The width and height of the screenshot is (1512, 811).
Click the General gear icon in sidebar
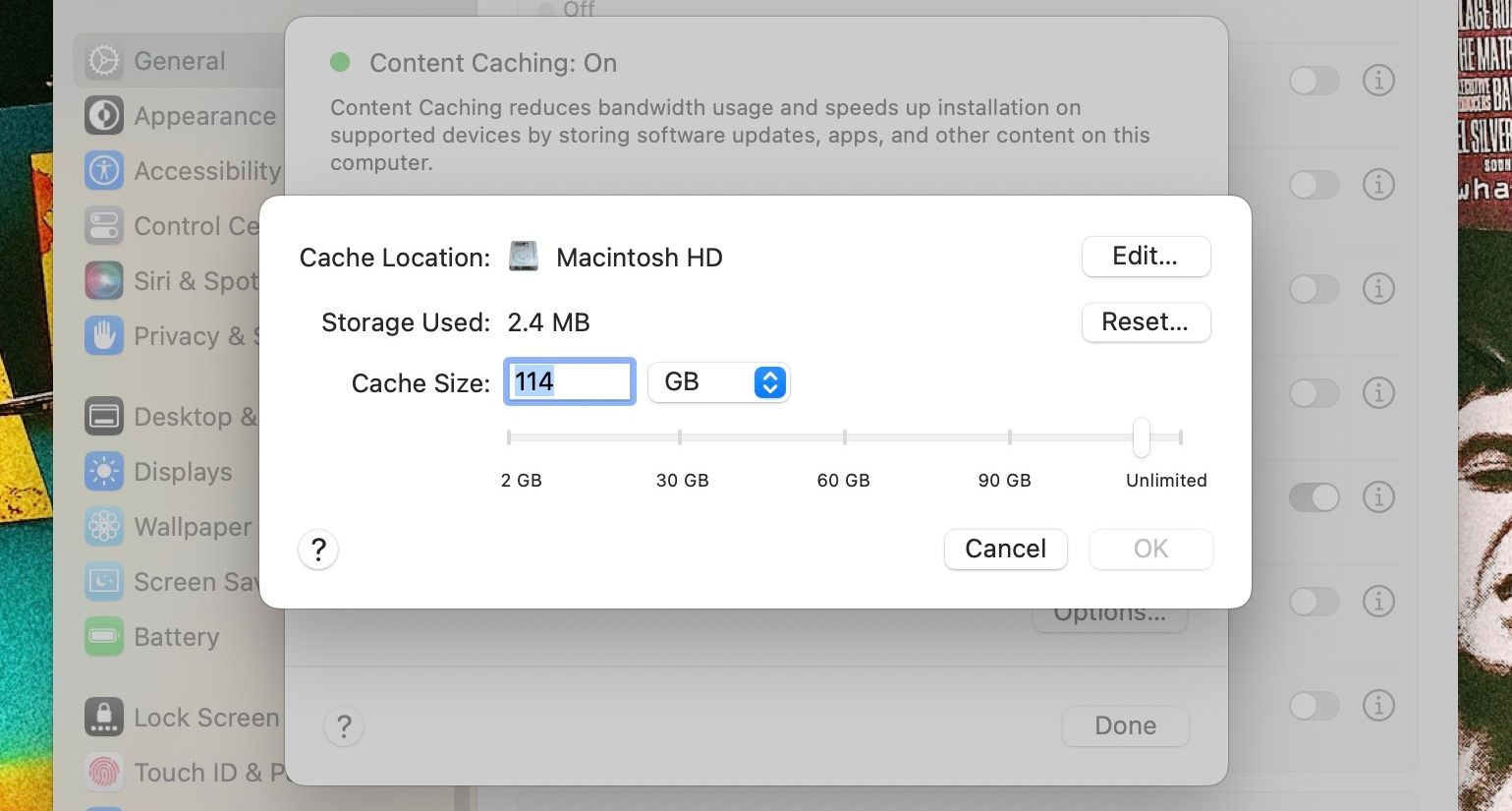click(103, 61)
